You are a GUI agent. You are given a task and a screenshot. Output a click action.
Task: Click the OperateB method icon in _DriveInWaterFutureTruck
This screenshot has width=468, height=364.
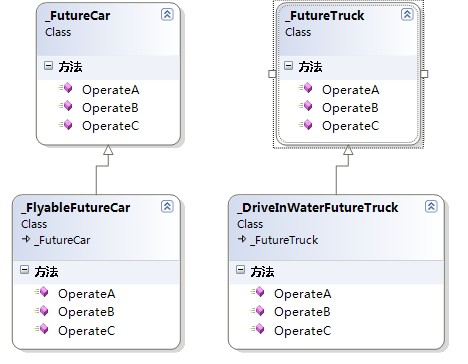click(x=258, y=311)
